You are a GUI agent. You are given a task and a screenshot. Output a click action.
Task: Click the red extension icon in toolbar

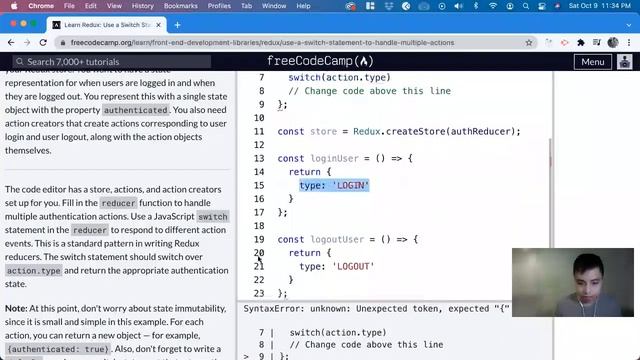coord(564,42)
